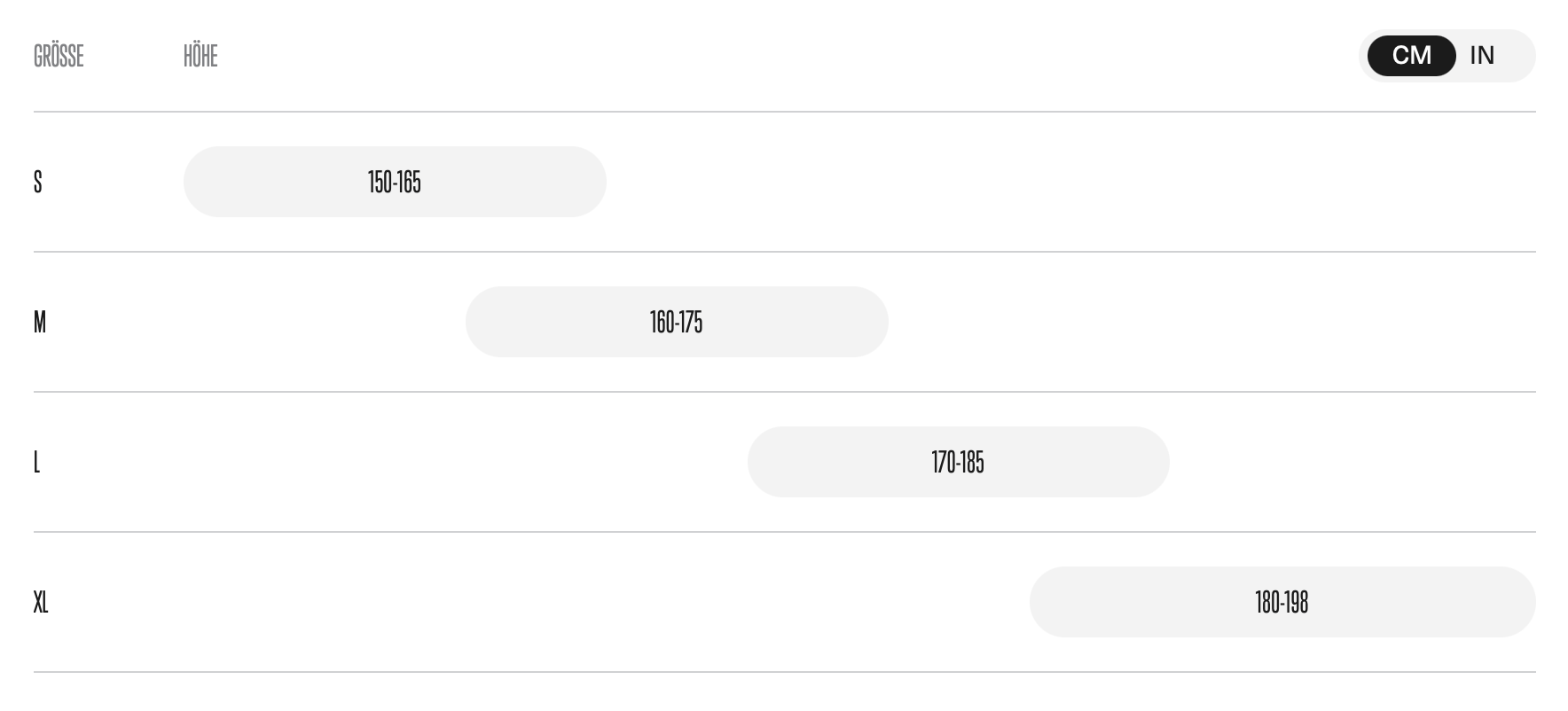Click the S size label

click(x=38, y=182)
